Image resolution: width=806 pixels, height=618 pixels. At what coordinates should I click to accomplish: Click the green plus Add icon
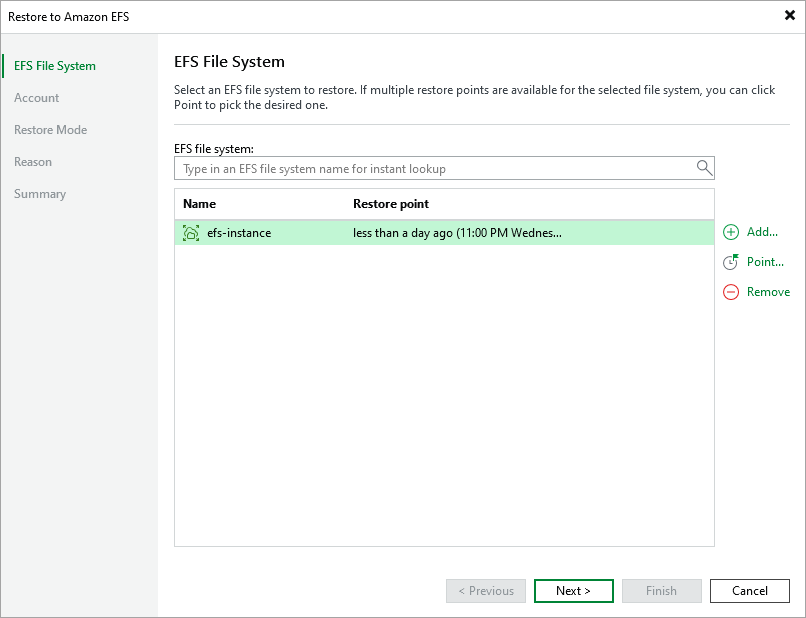[x=730, y=232]
